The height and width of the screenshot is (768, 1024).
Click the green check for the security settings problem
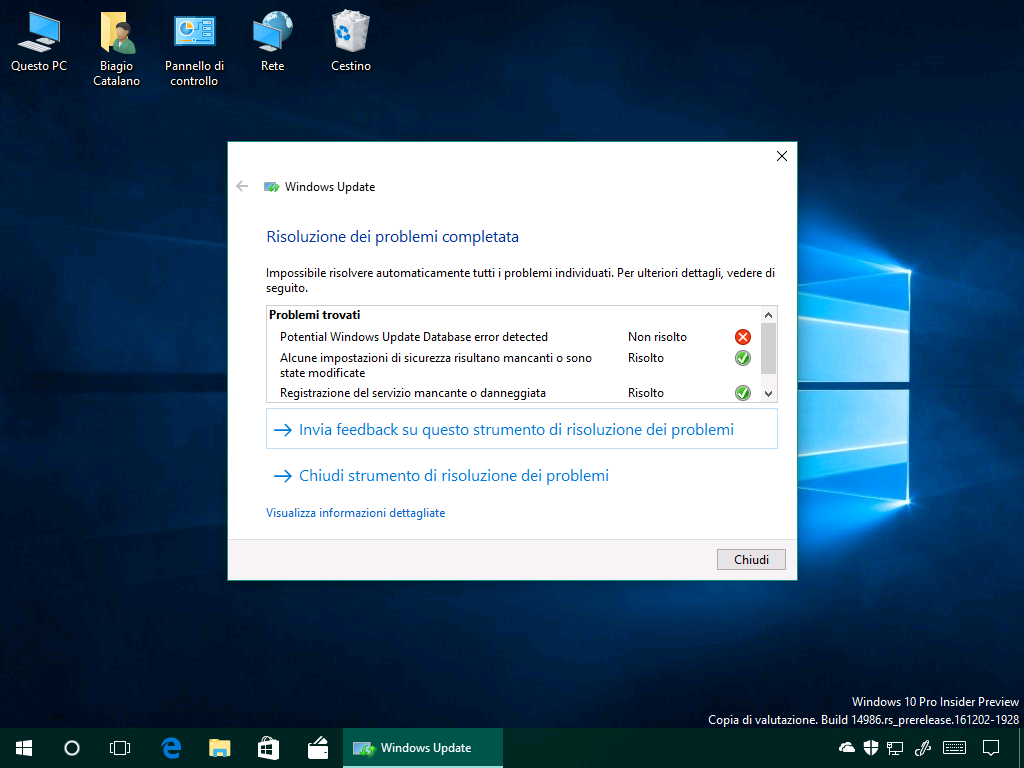(743, 358)
